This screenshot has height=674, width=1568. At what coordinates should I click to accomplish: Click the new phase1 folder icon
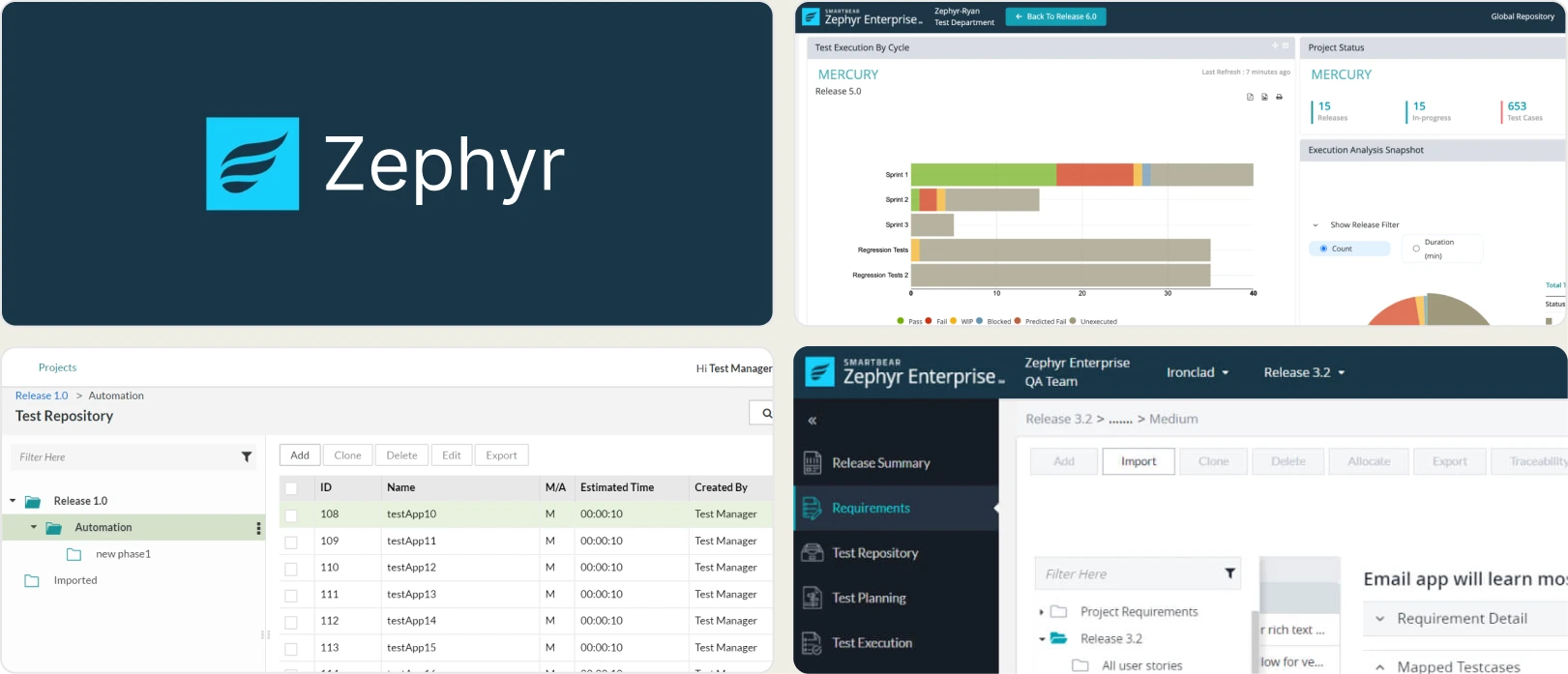point(74,554)
